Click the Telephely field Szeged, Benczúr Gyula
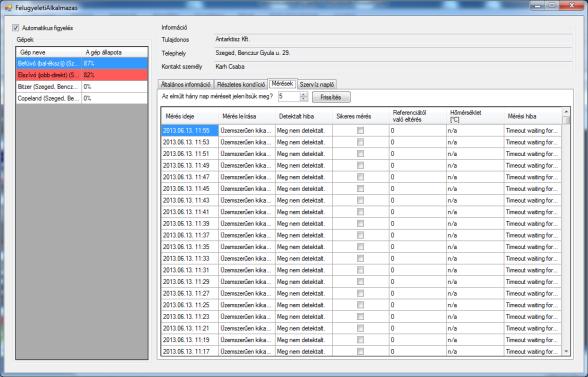Viewport: 588px width, 377px height. pos(392,53)
